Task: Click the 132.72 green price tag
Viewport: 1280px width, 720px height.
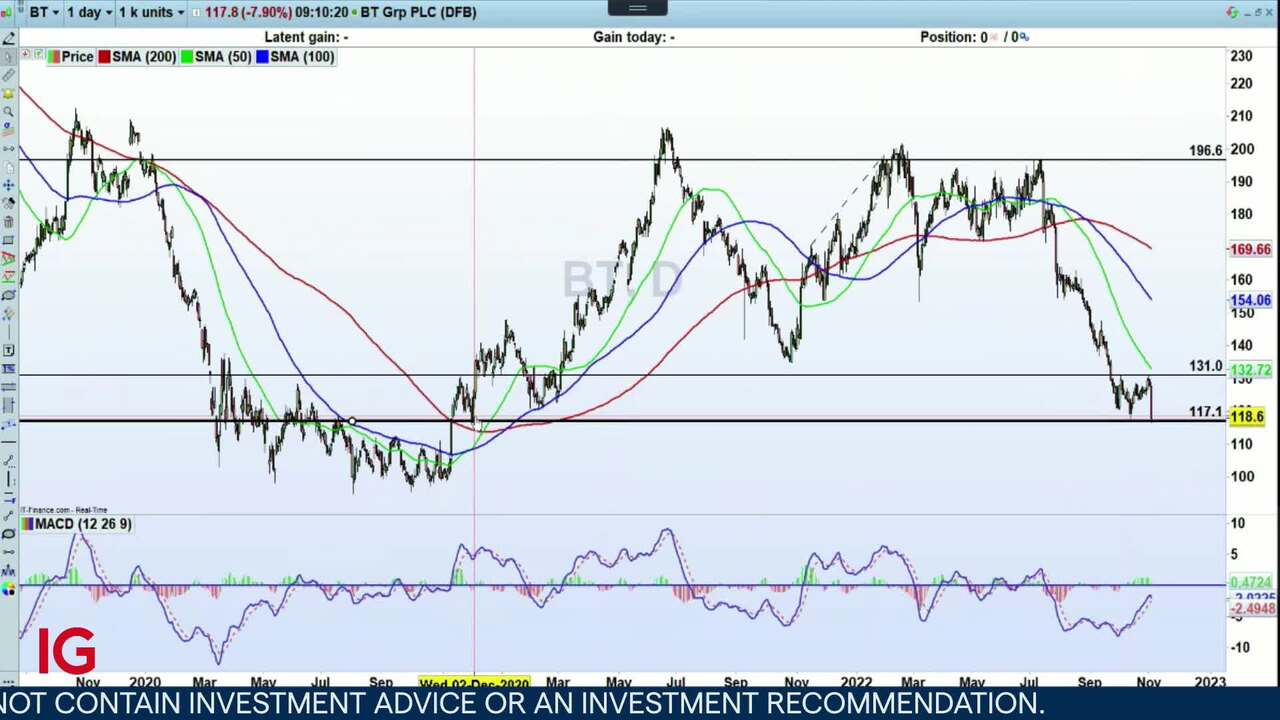Action: [1250, 370]
